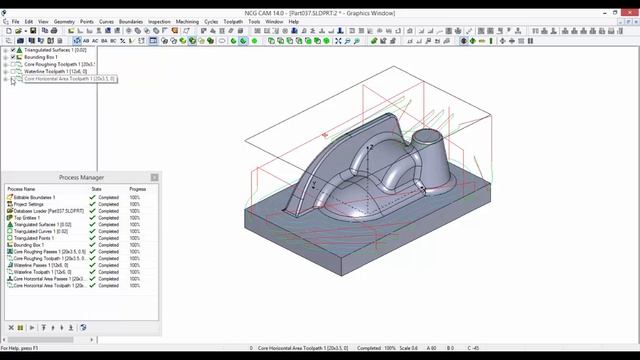Click the State column header
The height and width of the screenshot is (360, 640).
tap(96, 189)
